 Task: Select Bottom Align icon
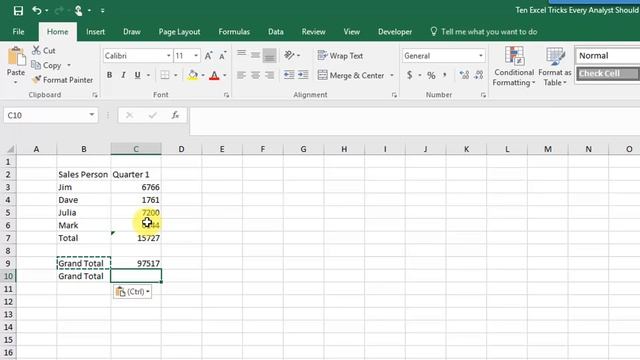(269, 56)
